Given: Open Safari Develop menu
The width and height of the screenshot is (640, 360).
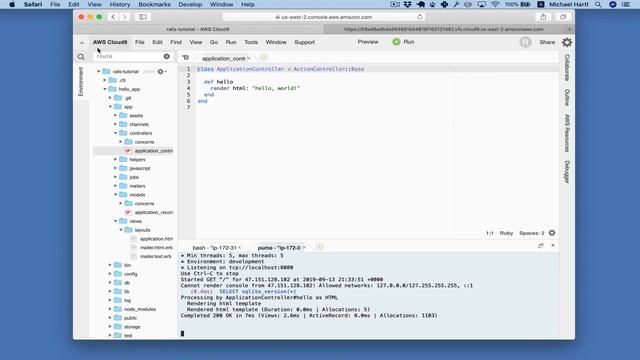Looking at the screenshot, I should pos(190,4).
